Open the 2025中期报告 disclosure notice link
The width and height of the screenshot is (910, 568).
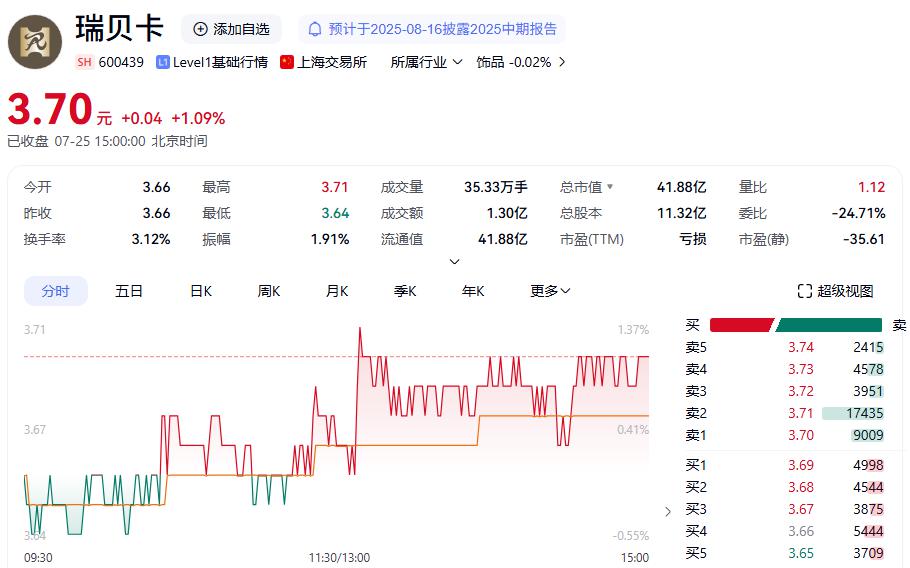[x=443, y=29]
